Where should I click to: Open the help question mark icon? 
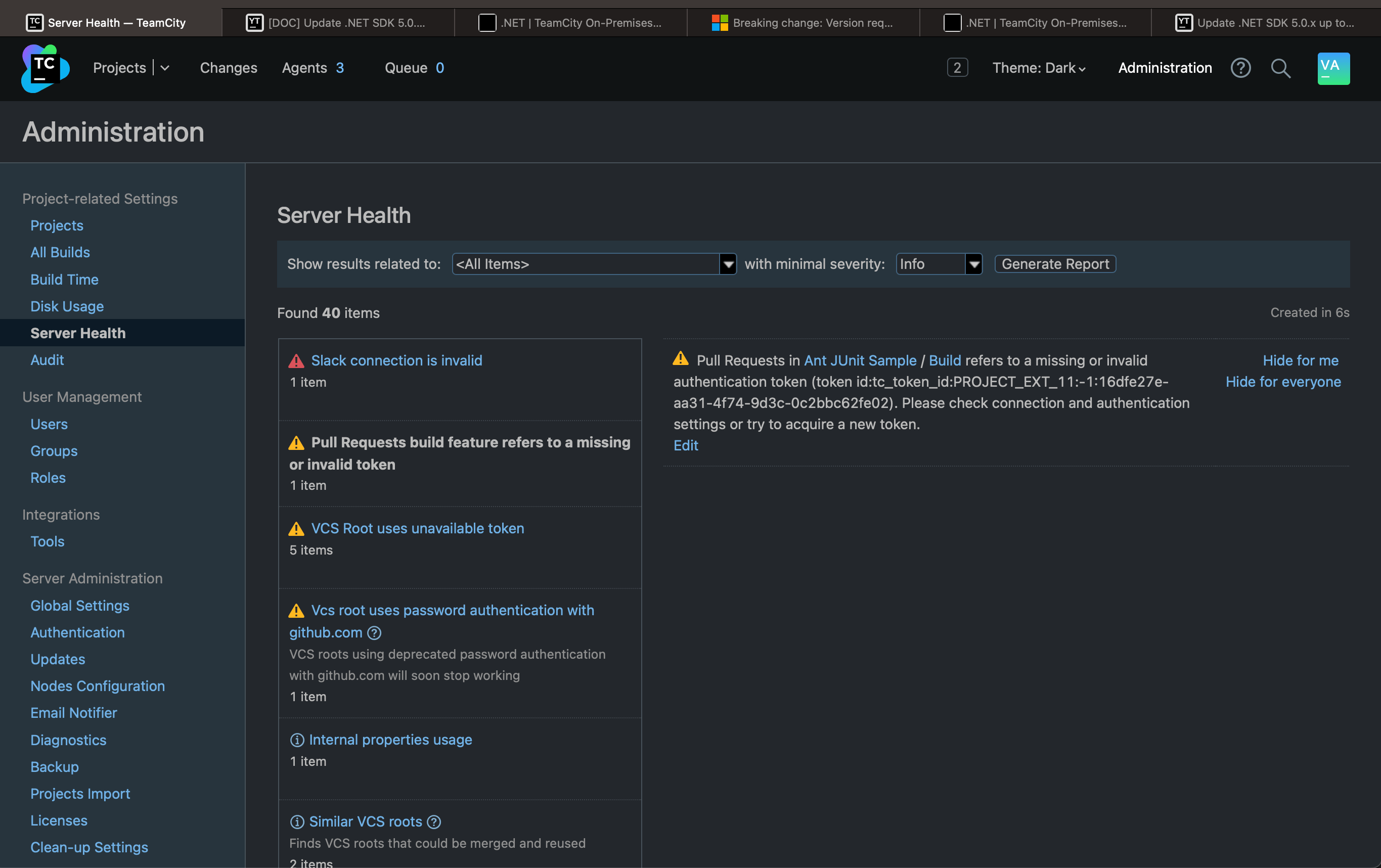click(1240, 68)
